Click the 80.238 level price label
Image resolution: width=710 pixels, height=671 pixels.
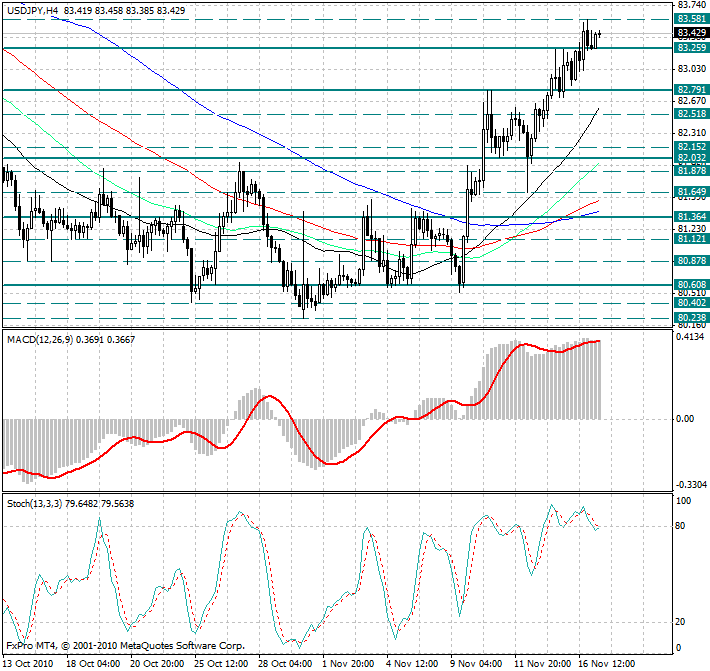(x=691, y=318)
